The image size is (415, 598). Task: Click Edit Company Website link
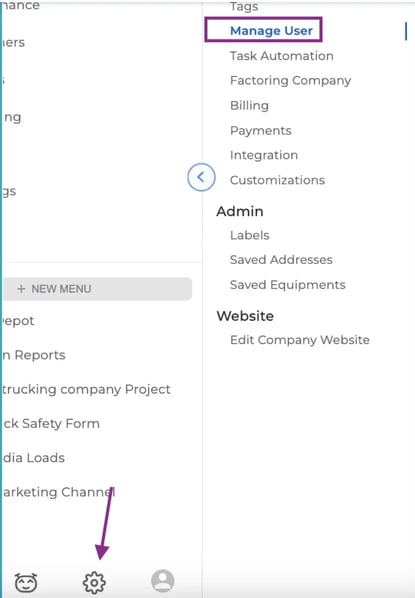[300, 340]
